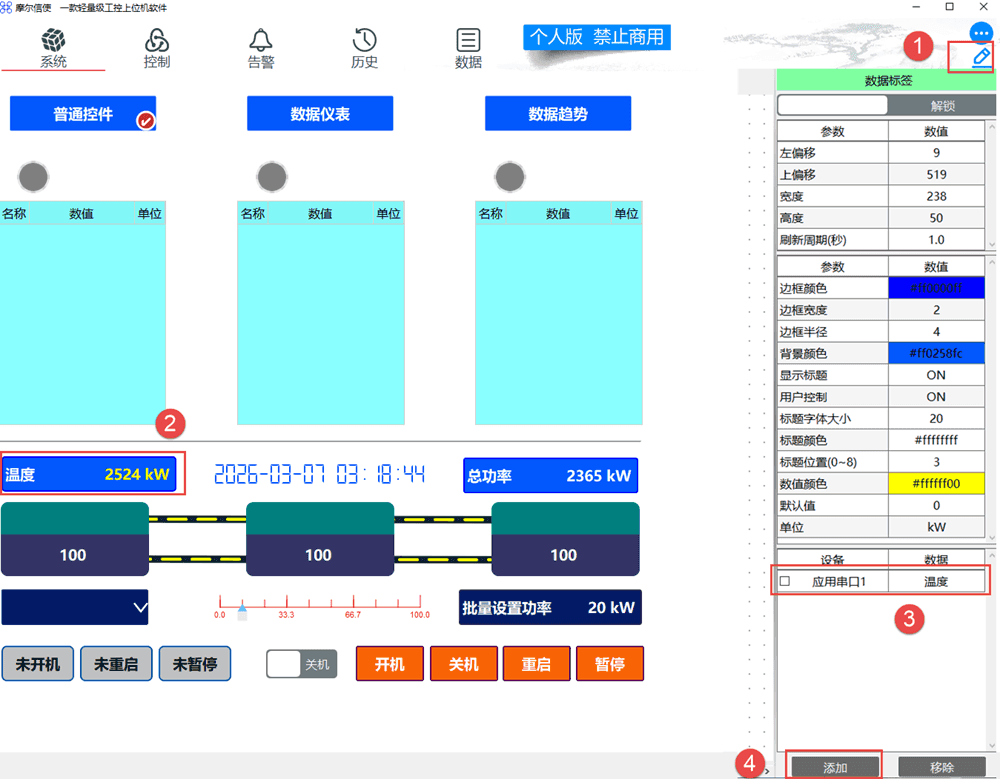This screenshot has width=1000, height=779.
Task: Click the blue more-options ellipsis icon
Action: [981, 33]
